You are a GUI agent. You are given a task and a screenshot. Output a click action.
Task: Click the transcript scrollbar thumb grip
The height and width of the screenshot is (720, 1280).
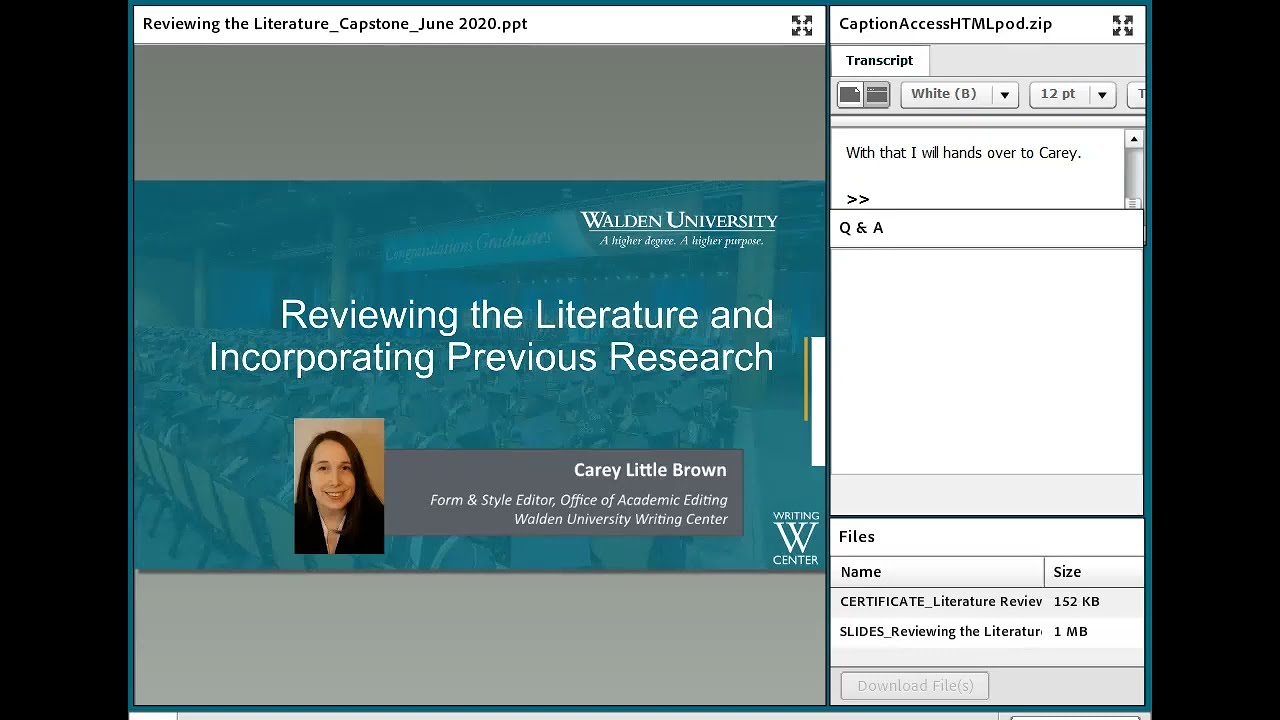coord(1133,203)
